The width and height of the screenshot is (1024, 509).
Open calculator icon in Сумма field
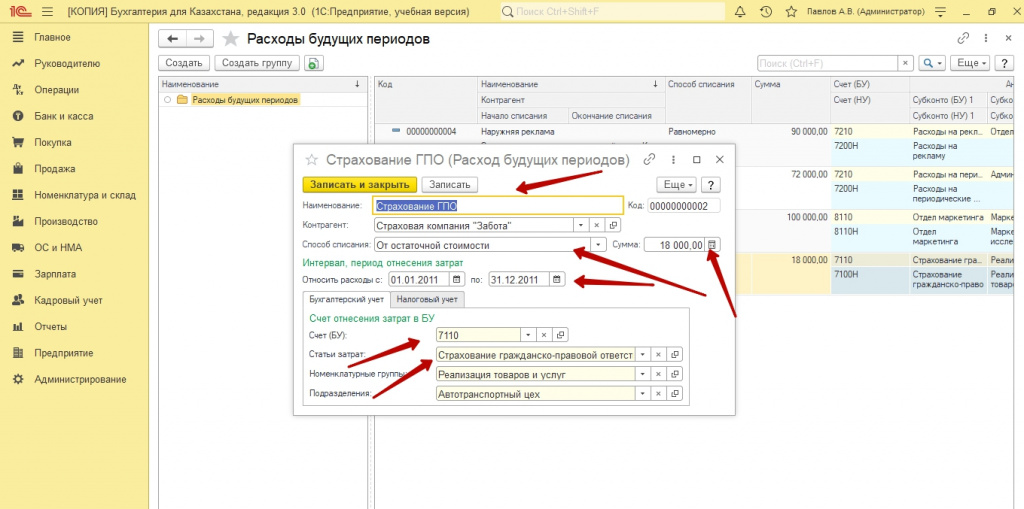tap(712, 244)
